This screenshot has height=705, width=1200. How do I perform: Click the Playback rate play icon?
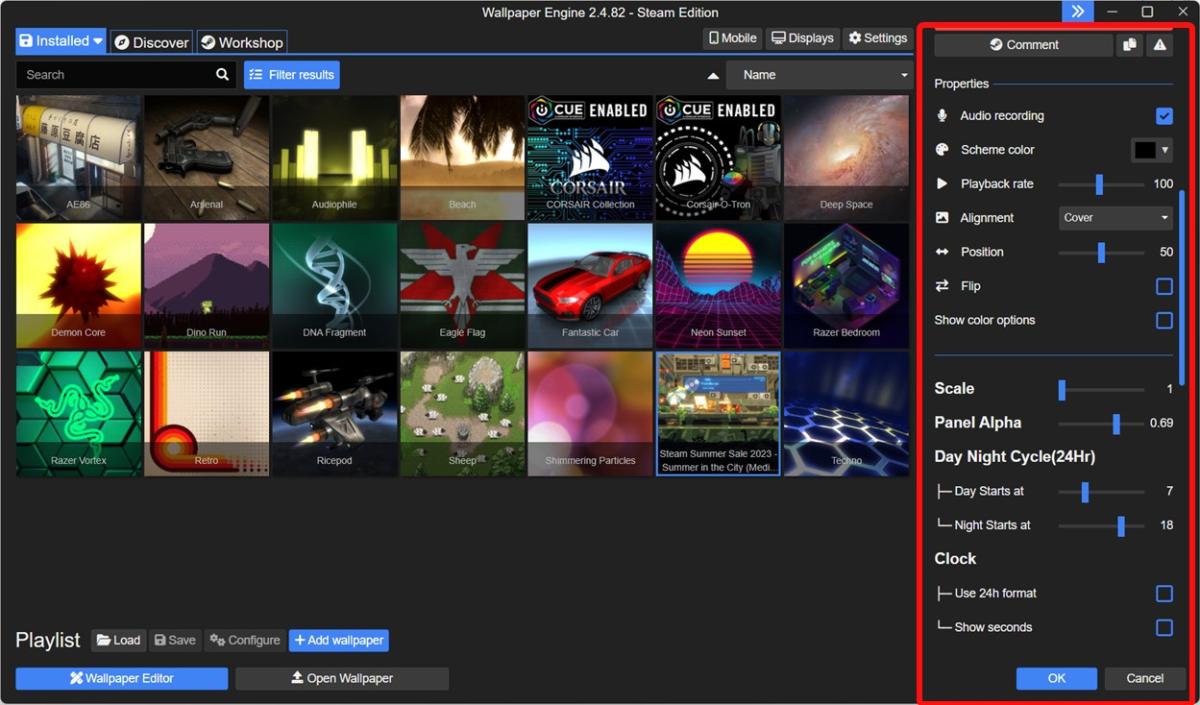point(941,183)
